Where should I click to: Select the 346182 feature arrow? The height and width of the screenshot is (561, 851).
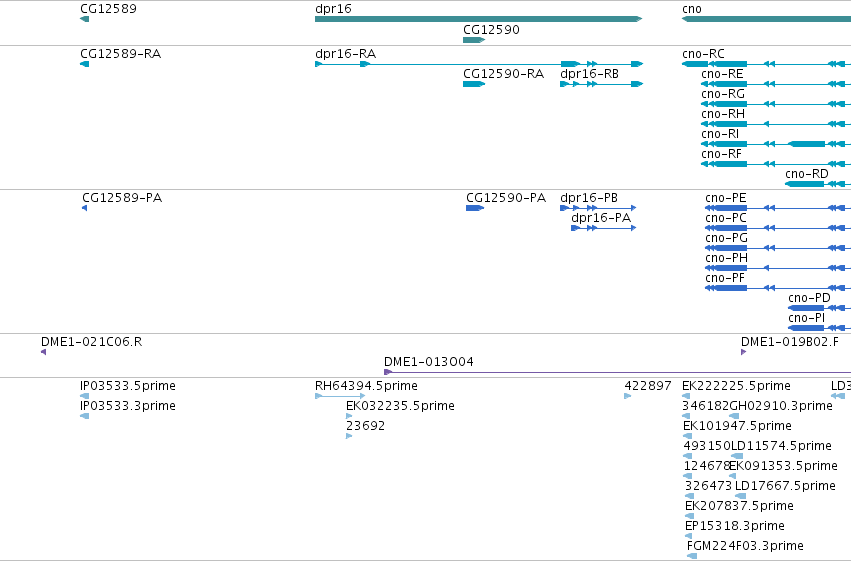coord(686,417)
